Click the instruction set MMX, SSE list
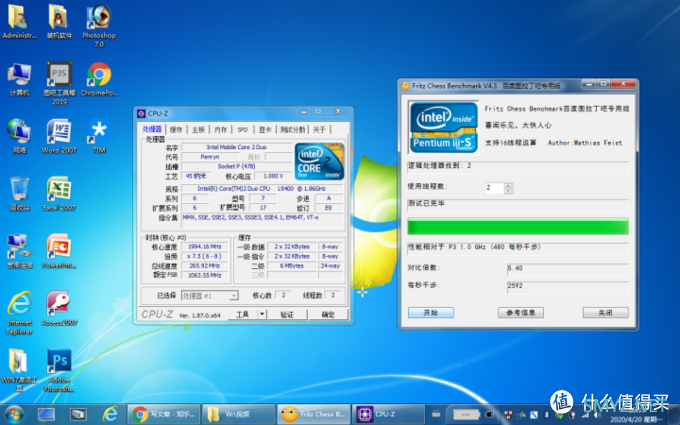This screenshot has height=425, width=680. point(262,220)
